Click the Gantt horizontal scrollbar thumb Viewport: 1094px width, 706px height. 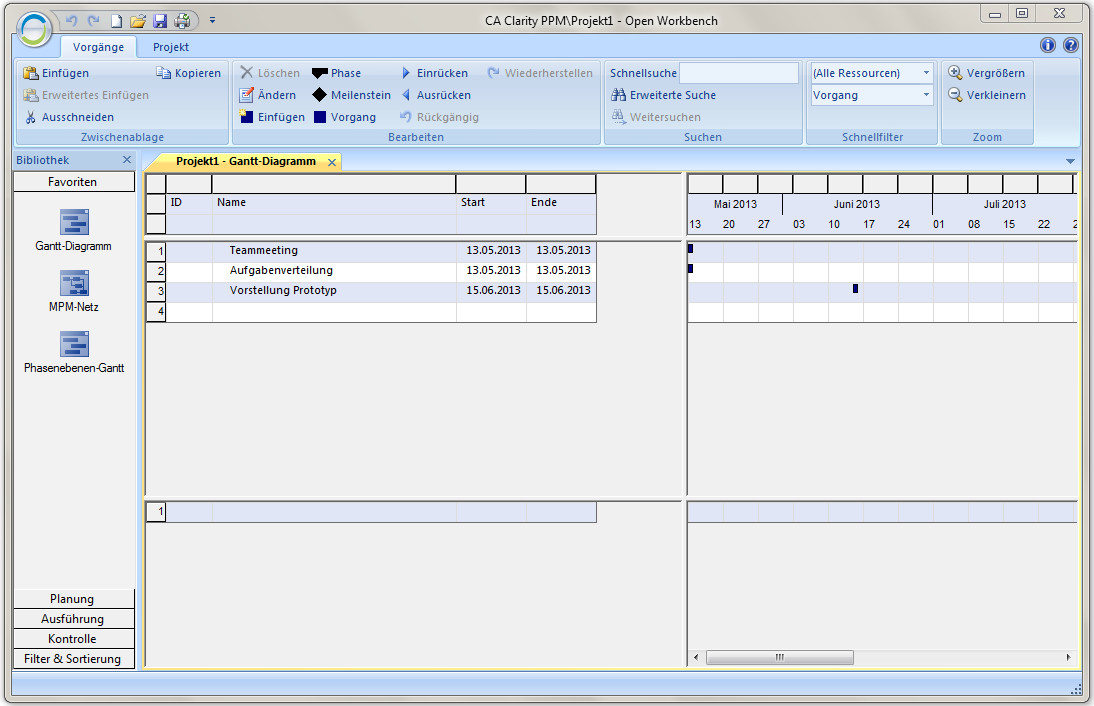779,657
